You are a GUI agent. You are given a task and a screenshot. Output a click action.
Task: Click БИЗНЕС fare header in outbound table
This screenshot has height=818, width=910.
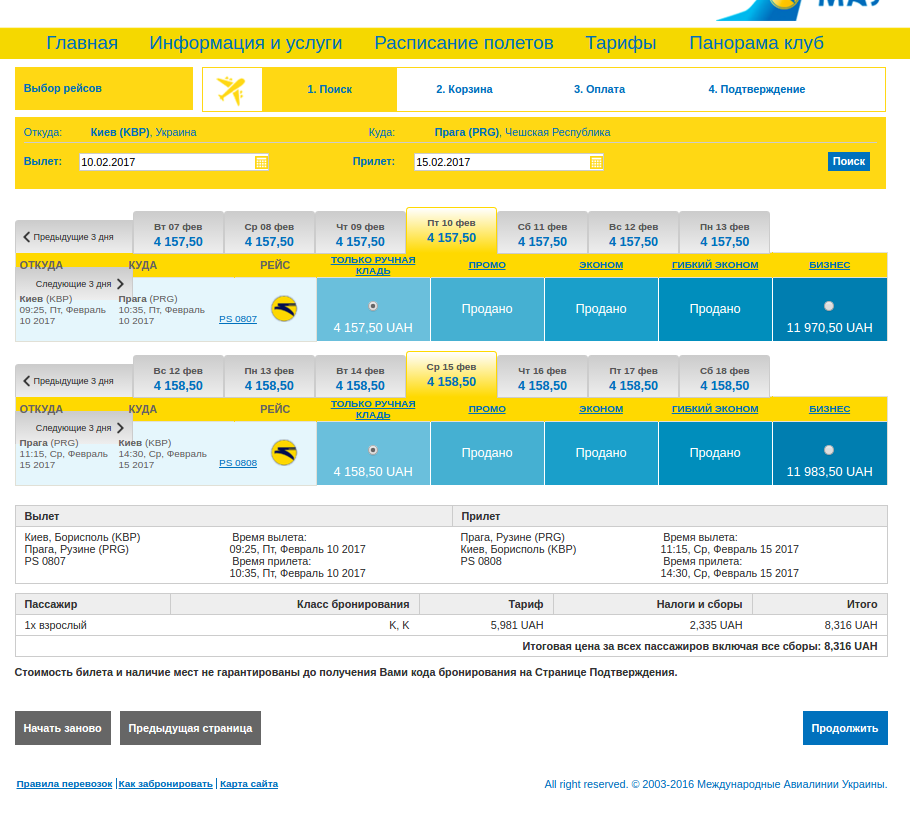coord(829,265)
